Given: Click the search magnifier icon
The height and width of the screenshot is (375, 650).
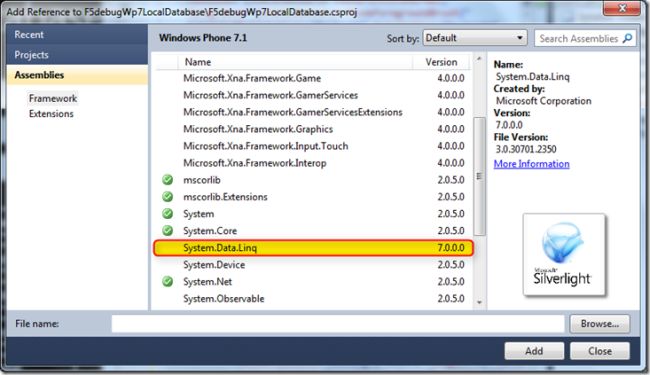Looking at the screenshot, I should [x=628, y=38].
